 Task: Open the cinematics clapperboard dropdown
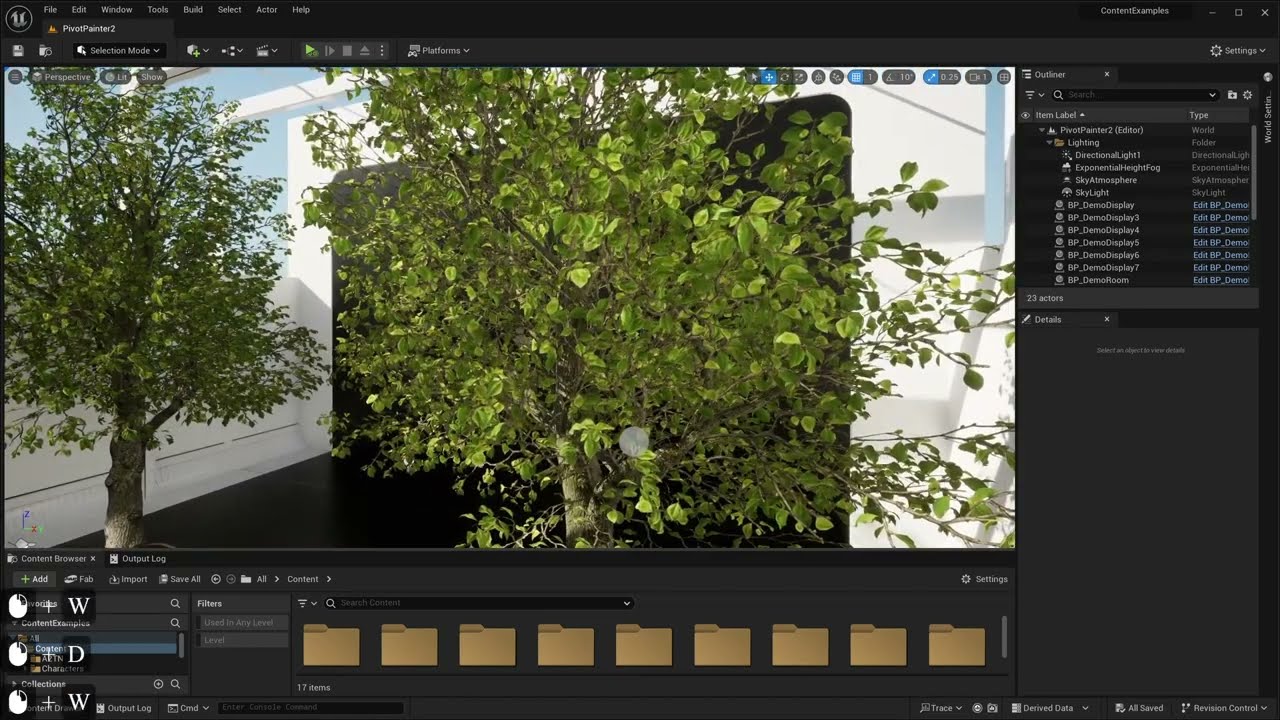(x=266, y=50)
